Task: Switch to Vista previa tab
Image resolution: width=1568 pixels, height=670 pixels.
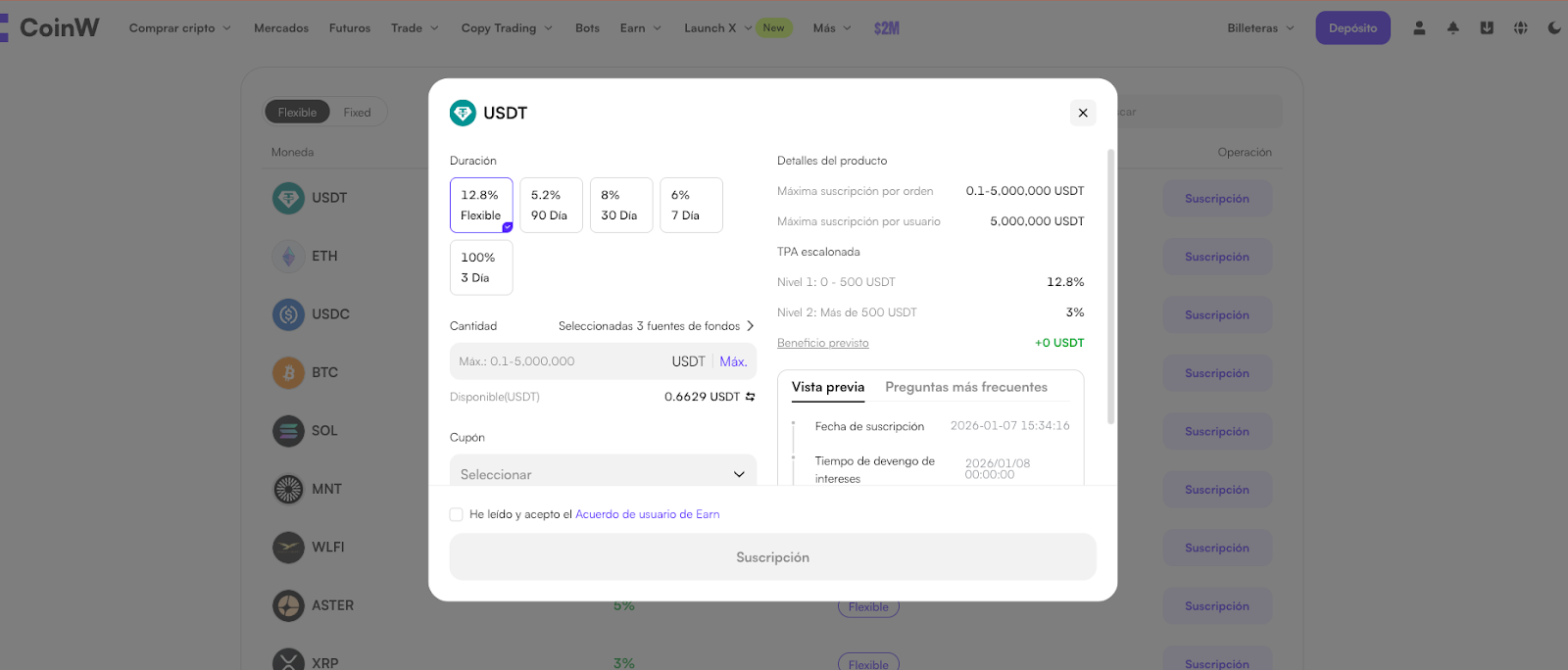Action: (x=828, y=387)
